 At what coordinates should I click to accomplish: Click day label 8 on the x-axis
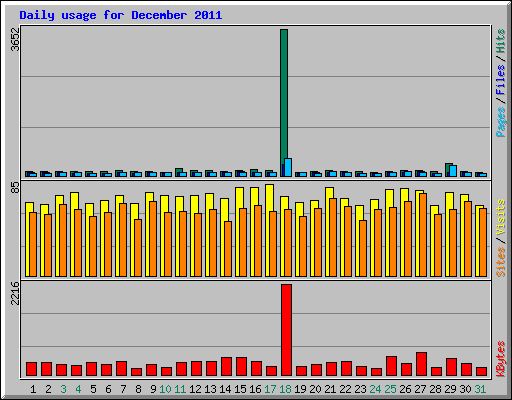[x=138, y=389]
